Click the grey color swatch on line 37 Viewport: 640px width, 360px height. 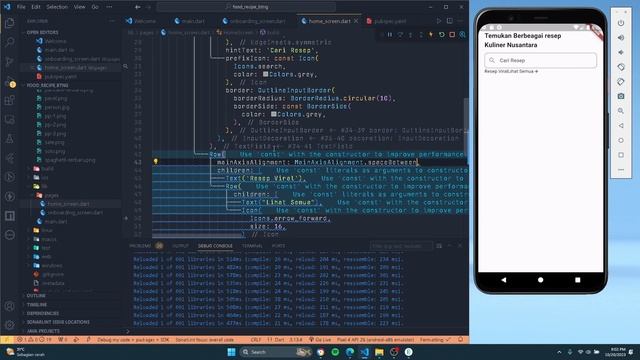pos(273,114)
